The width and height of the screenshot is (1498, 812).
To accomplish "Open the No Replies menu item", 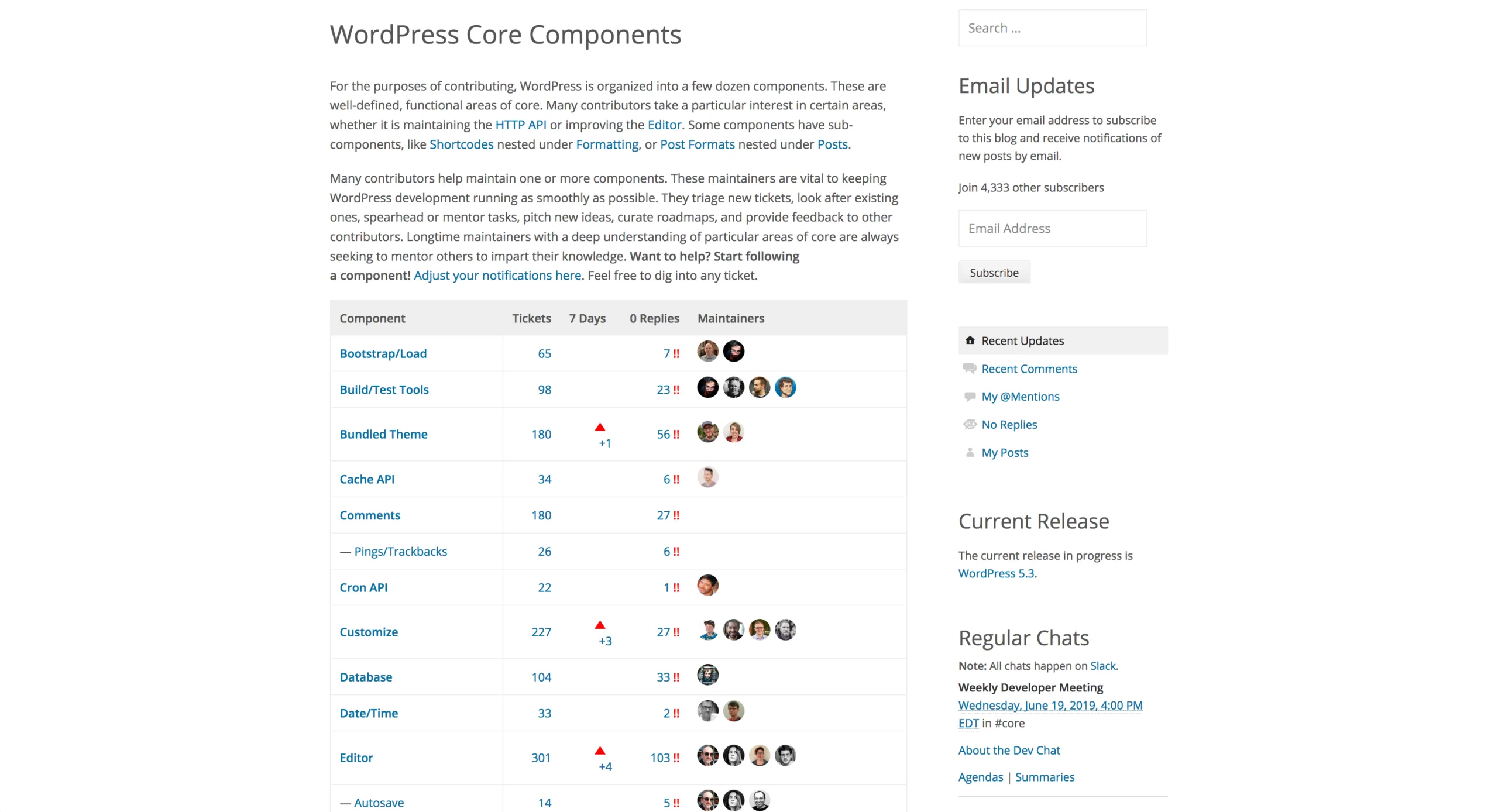I will 1009,424.
